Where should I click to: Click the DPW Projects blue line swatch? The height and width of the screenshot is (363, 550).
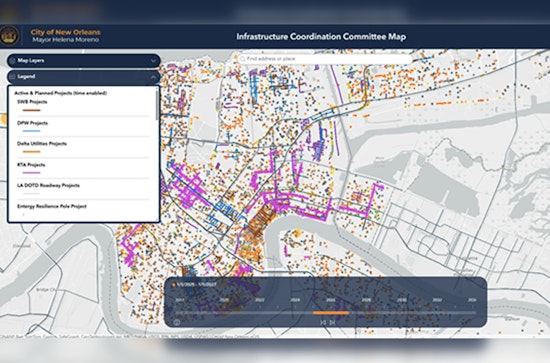[32, 131]
